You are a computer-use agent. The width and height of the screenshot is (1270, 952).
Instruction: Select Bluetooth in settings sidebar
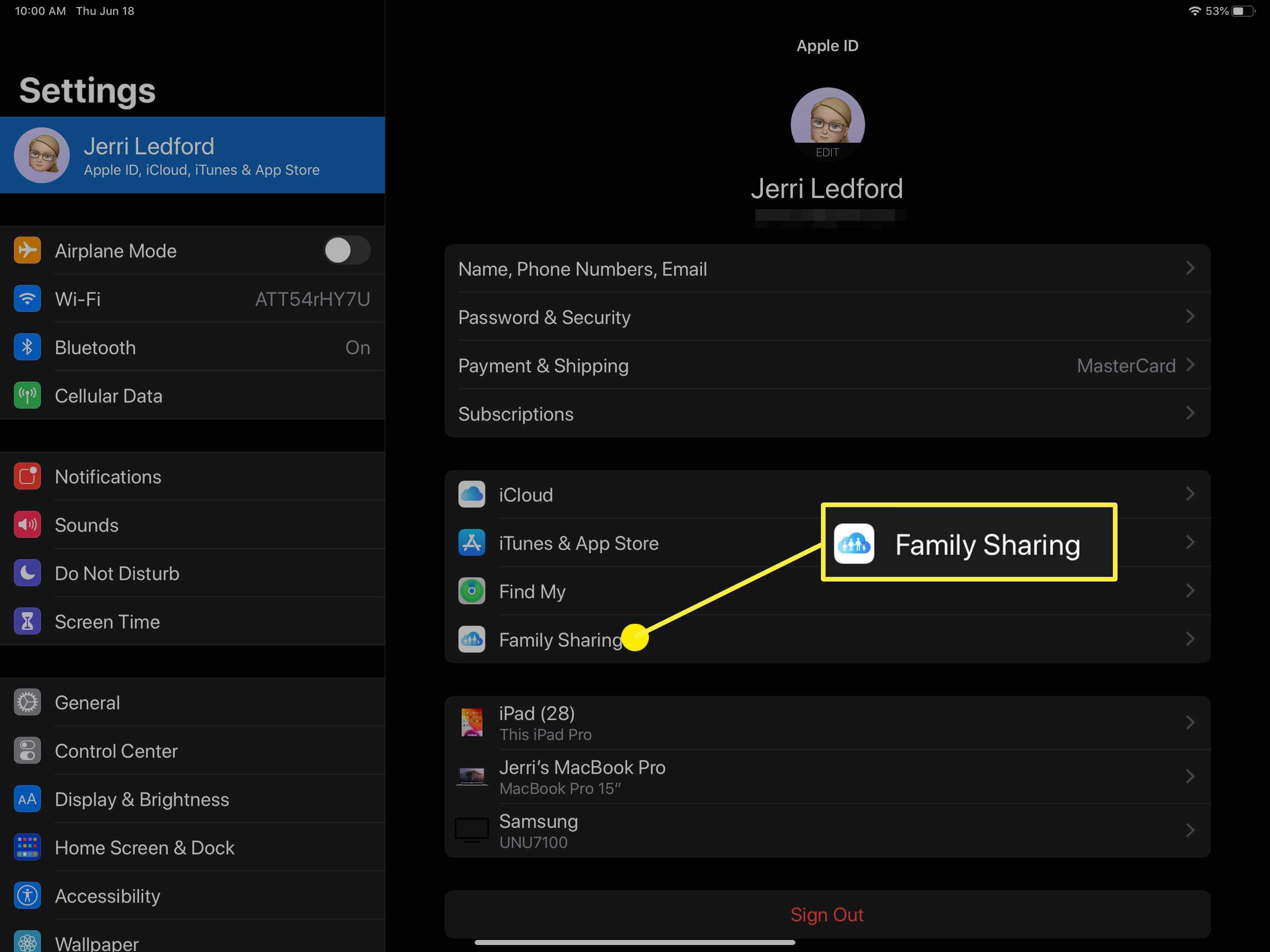[192, 347]
